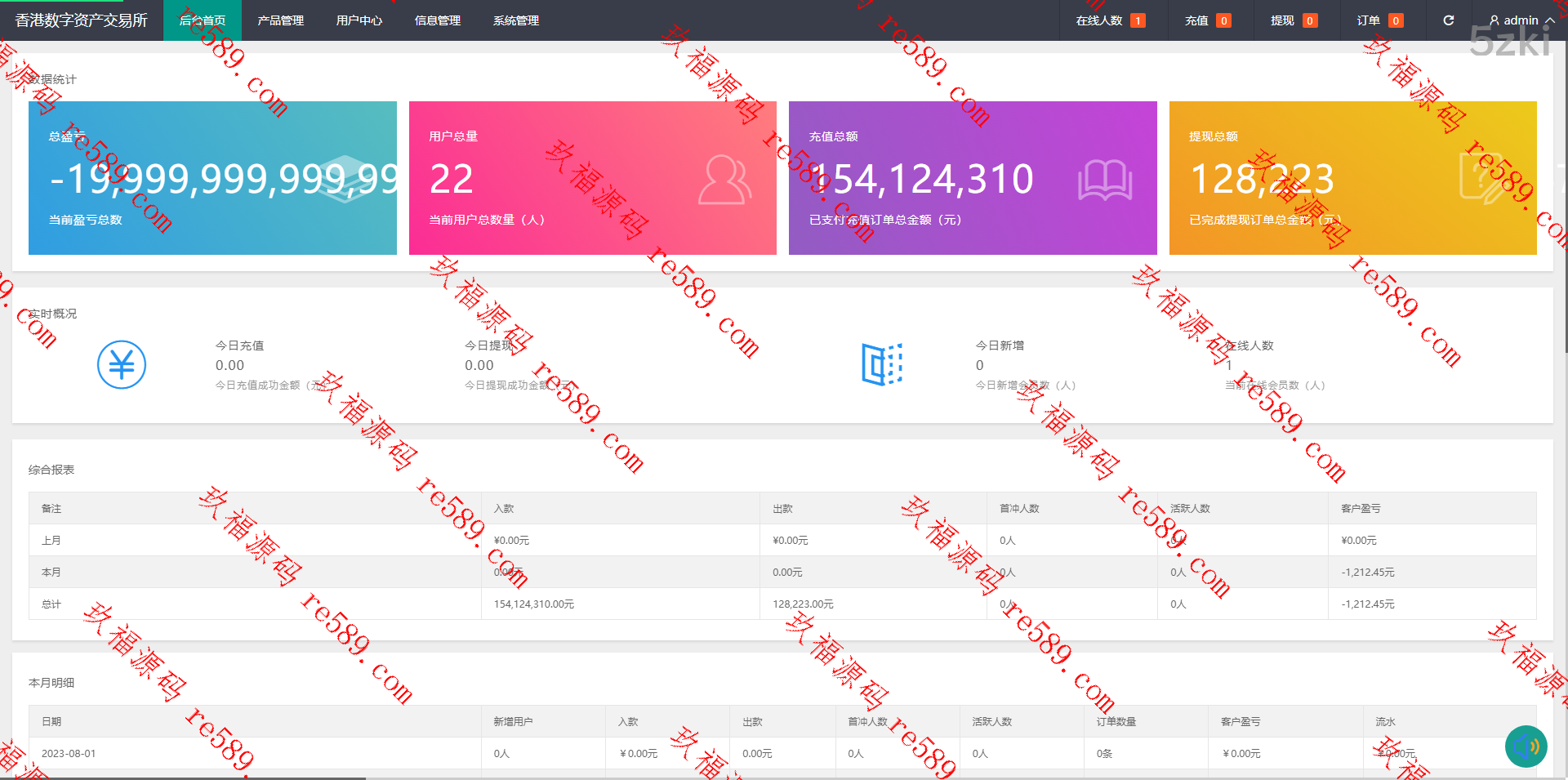Click the green sound speaker floating button
Viewport: 1568px width, 780px height.
(x=1526, y=746)
